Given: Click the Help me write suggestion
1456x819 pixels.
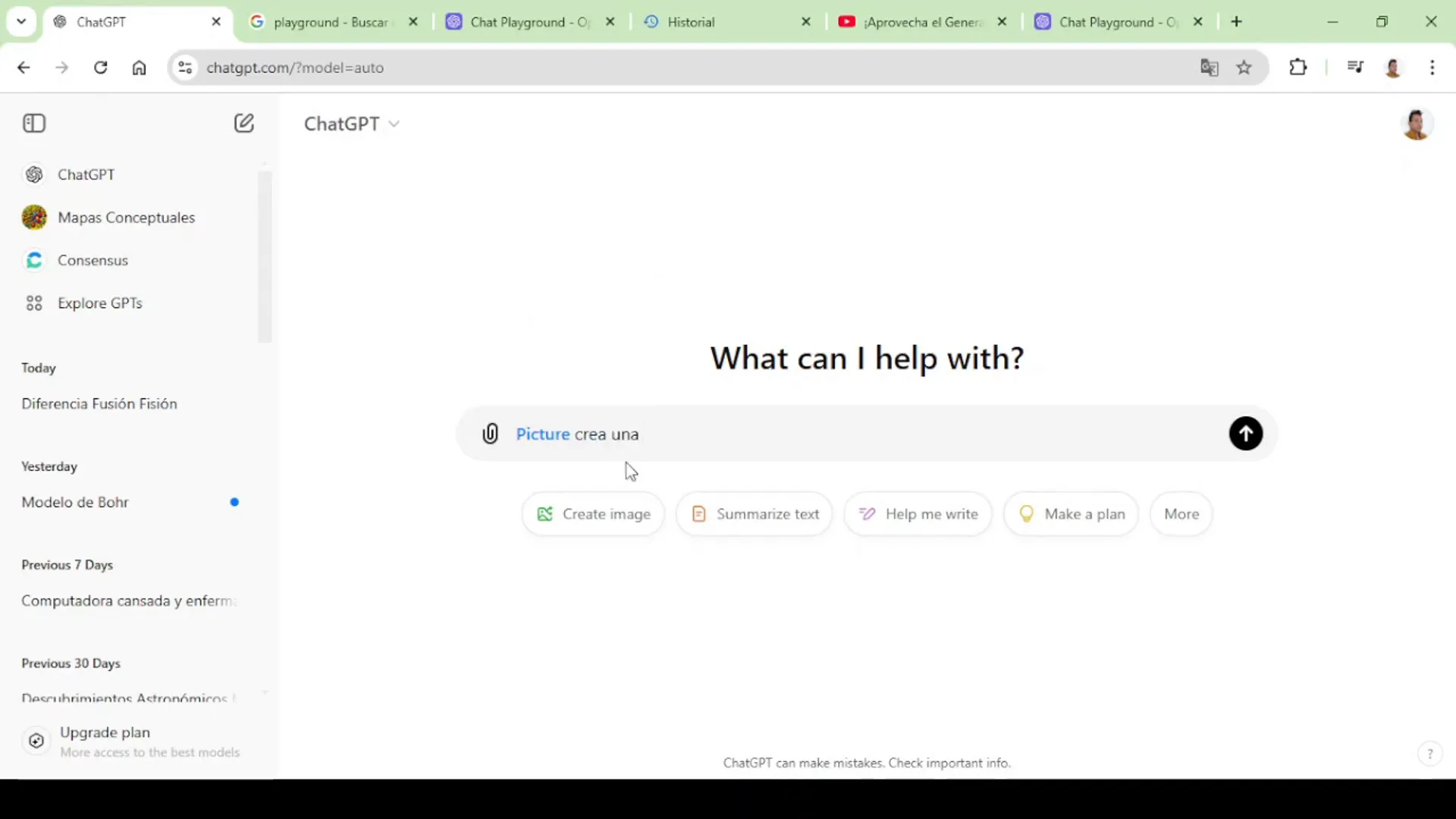Looking at the screenshot, I should [x=918, y=514].
